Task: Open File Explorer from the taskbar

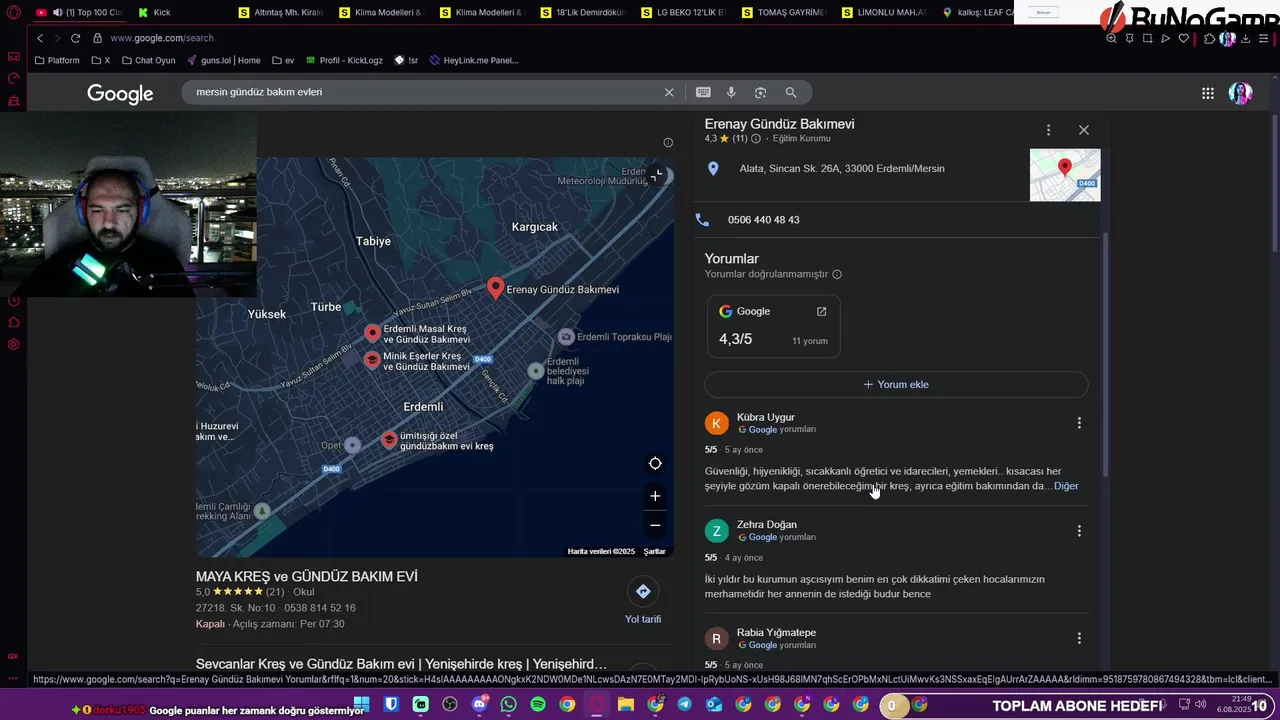Action: (626, 705)
